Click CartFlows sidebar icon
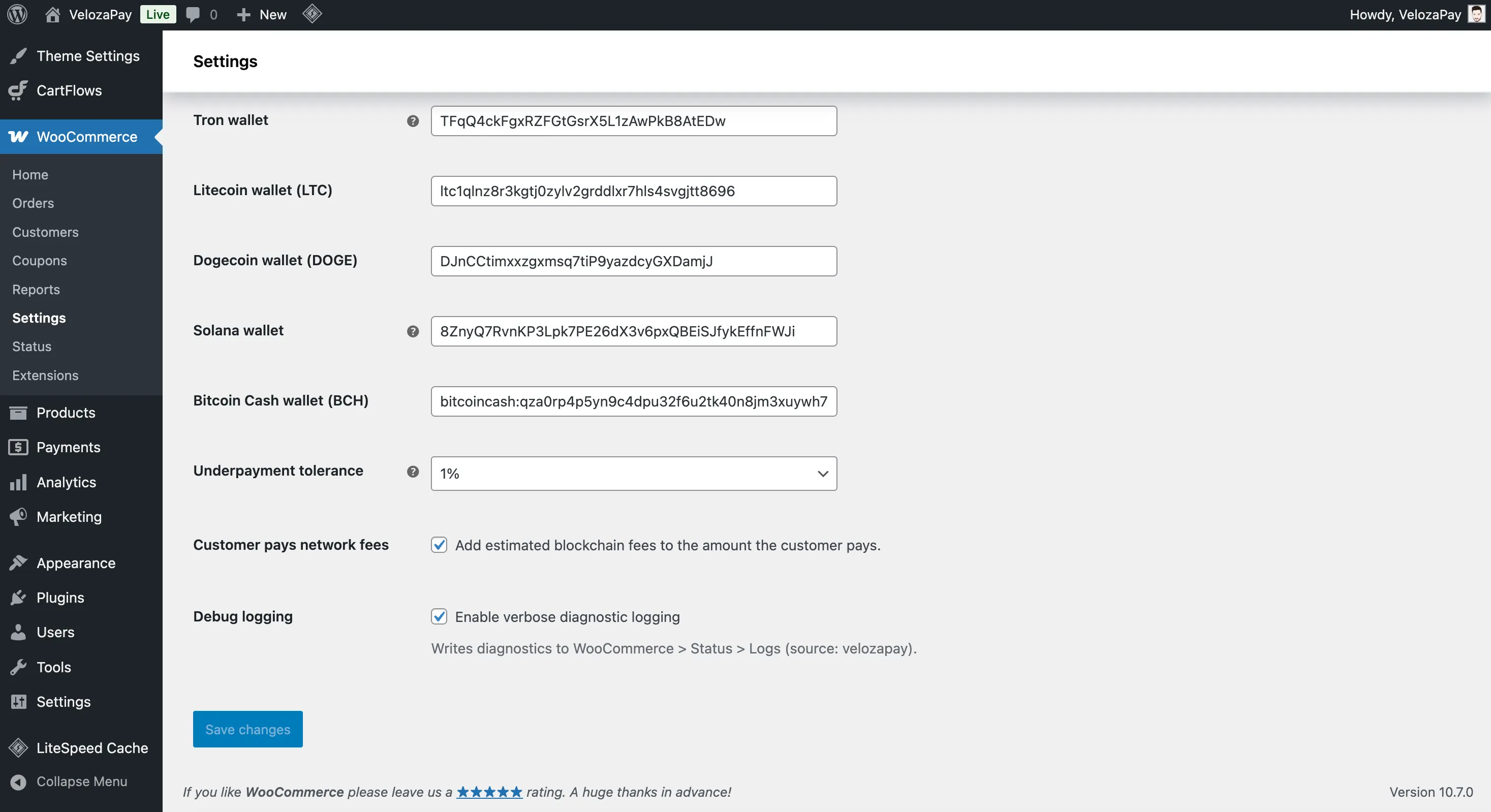1491x812 pixels. coord(18,90)
